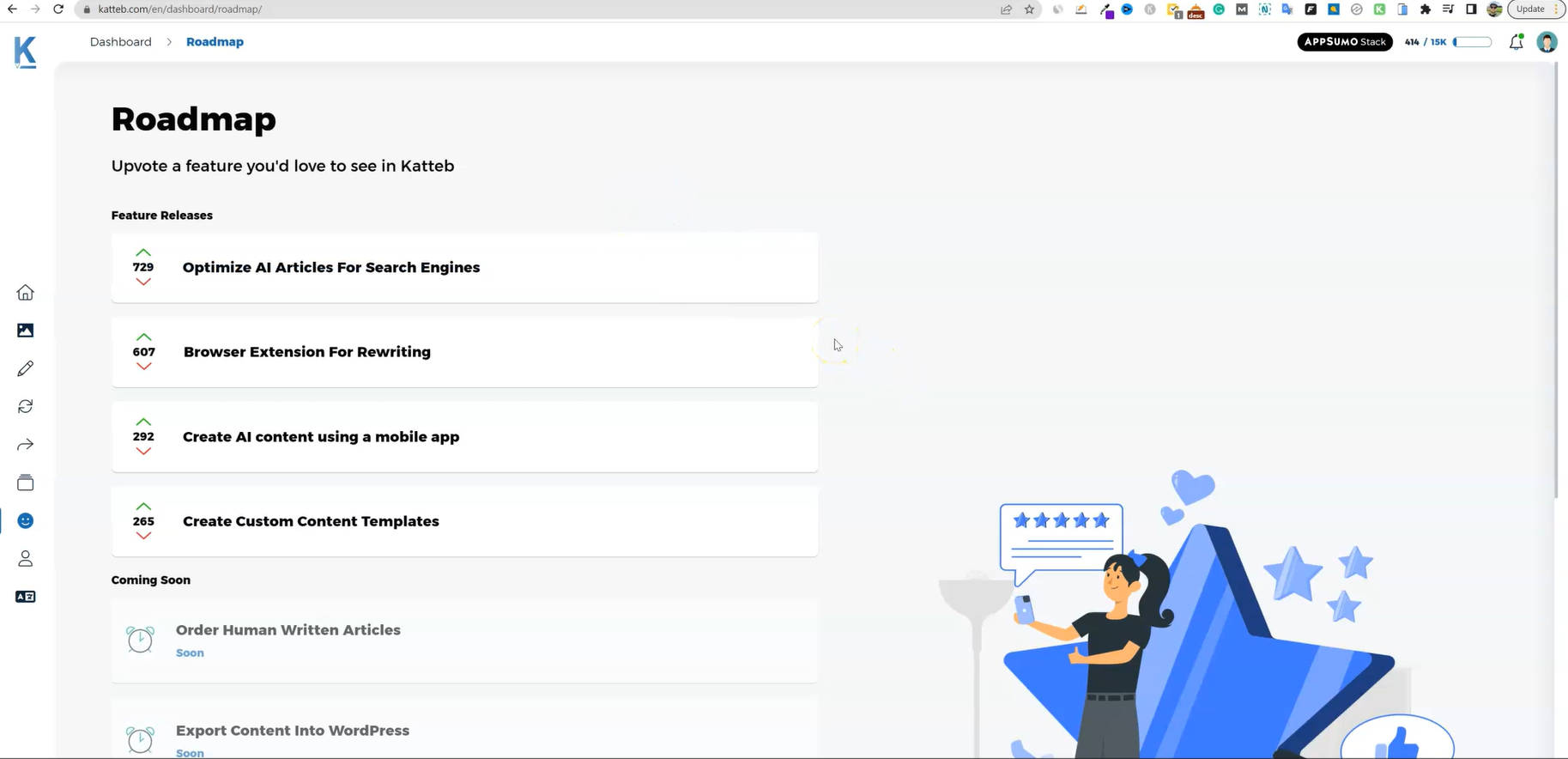Open the notifications bell

[x=1516, y=42]
